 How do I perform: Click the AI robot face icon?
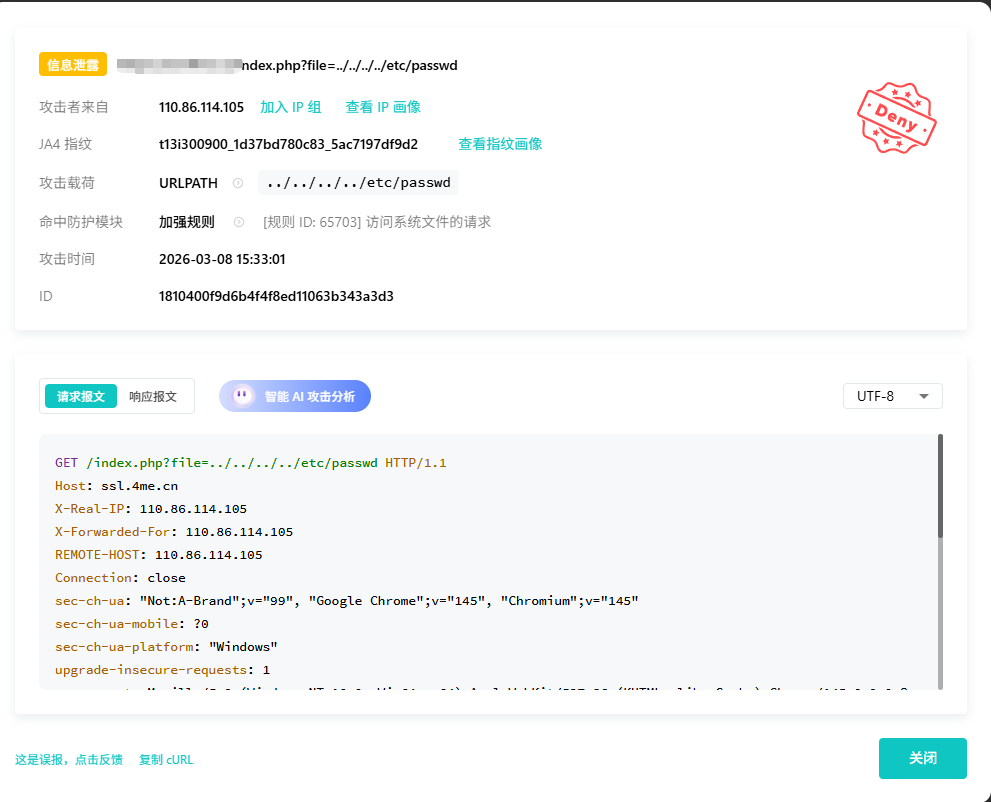243,396
